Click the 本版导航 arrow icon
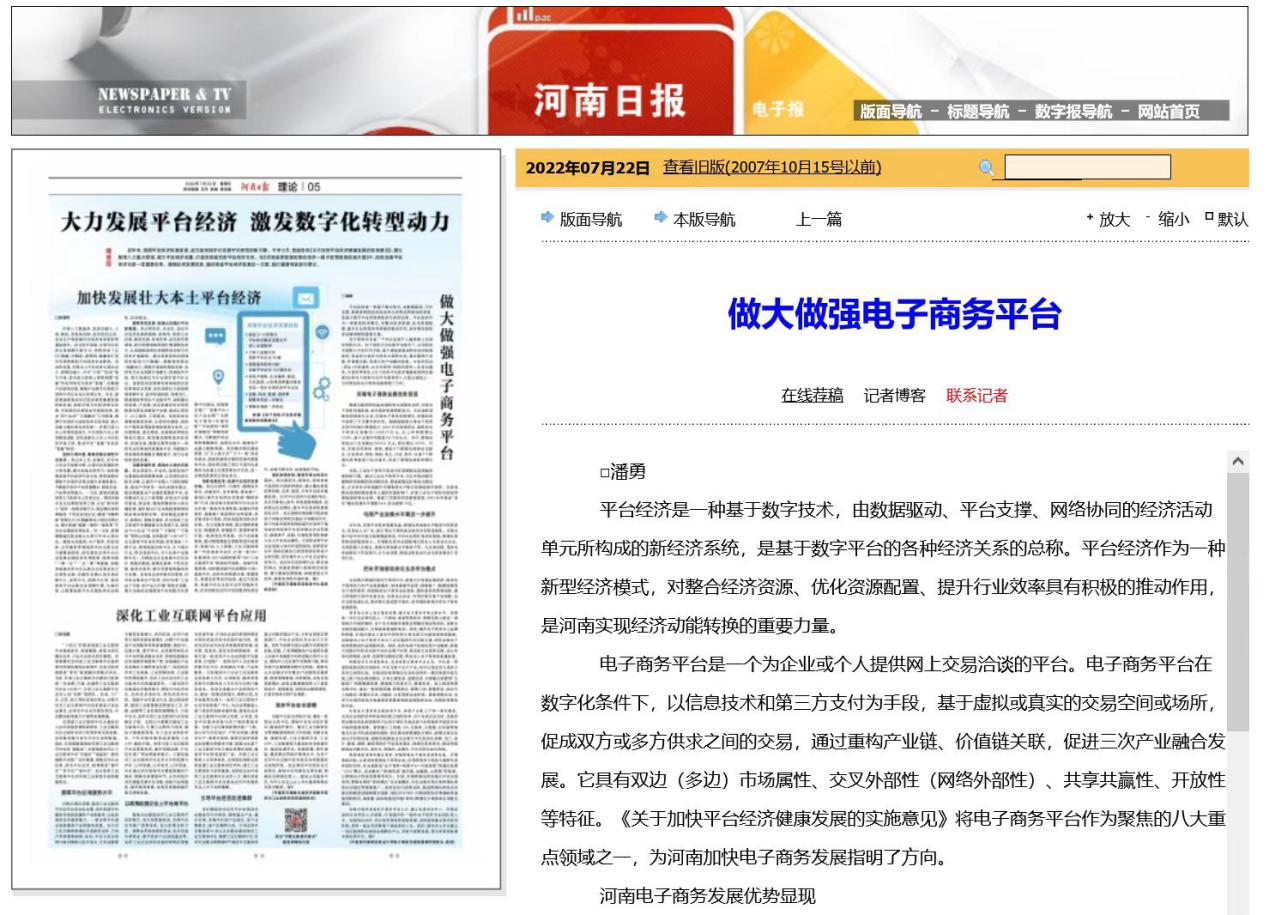The width and height of the screenshot is (1269, 915). 661,218
